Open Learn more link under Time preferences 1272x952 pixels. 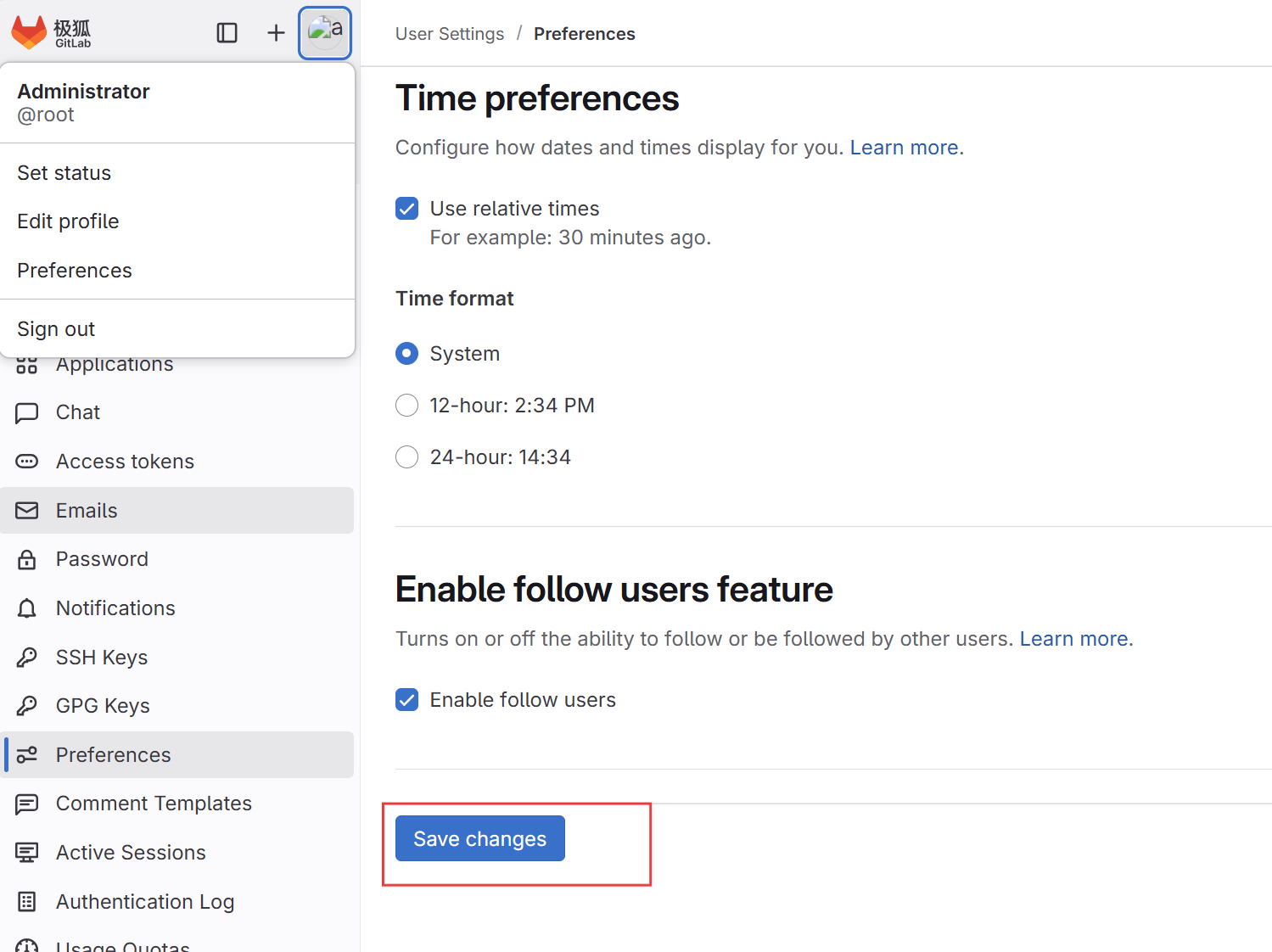point(905,148)
